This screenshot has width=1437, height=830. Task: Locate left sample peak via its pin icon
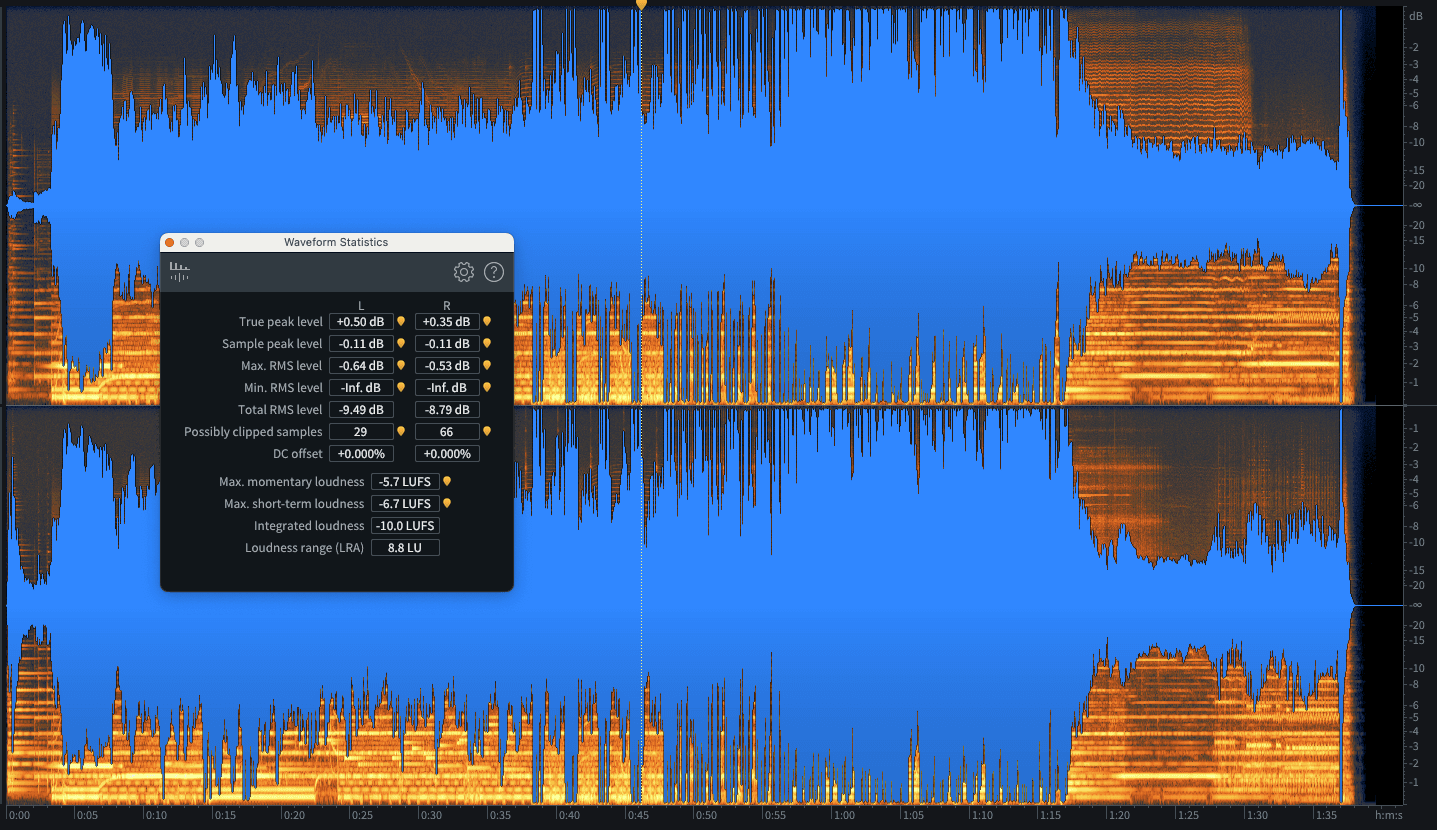[x=401, y=343]
